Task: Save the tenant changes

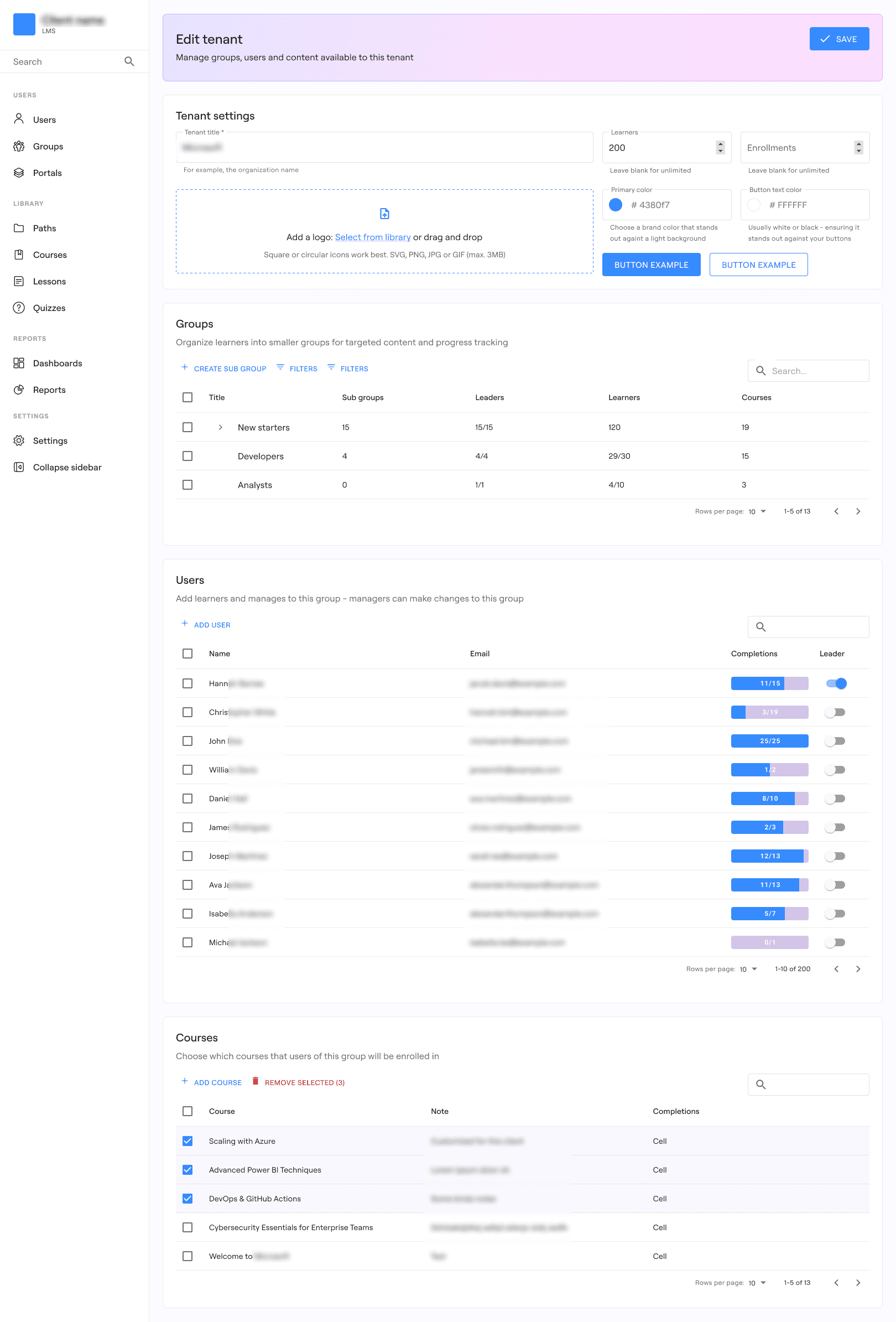Action: [838, 39]
